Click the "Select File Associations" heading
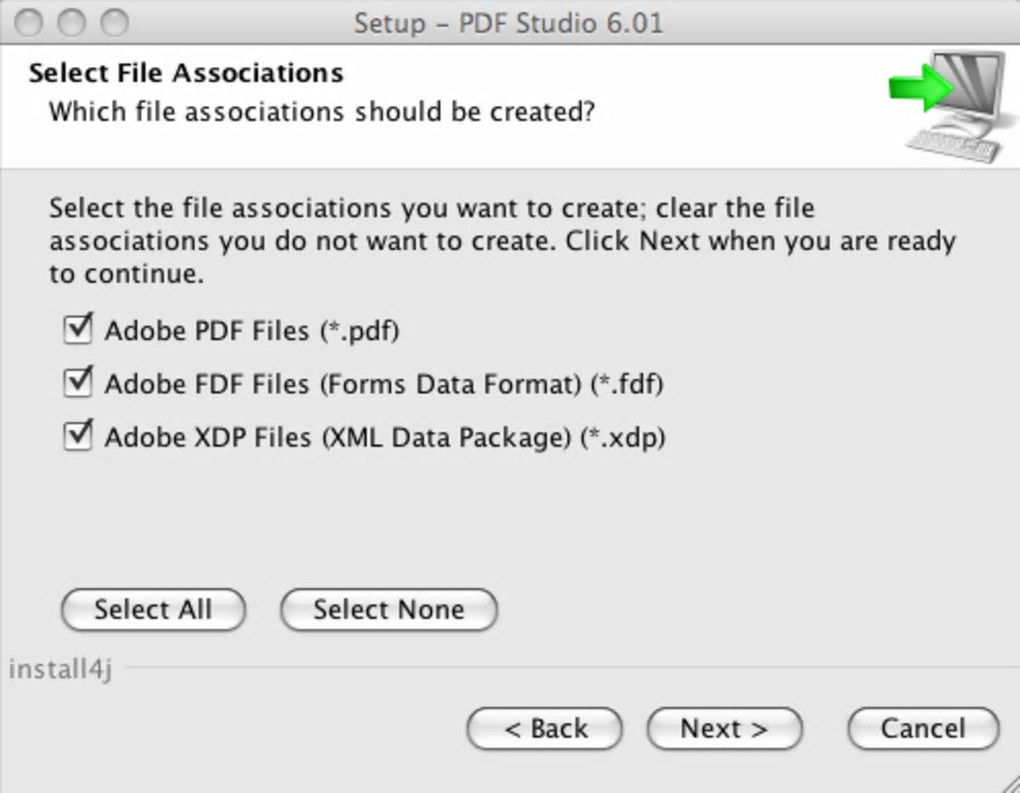 [x=186, y=73]
